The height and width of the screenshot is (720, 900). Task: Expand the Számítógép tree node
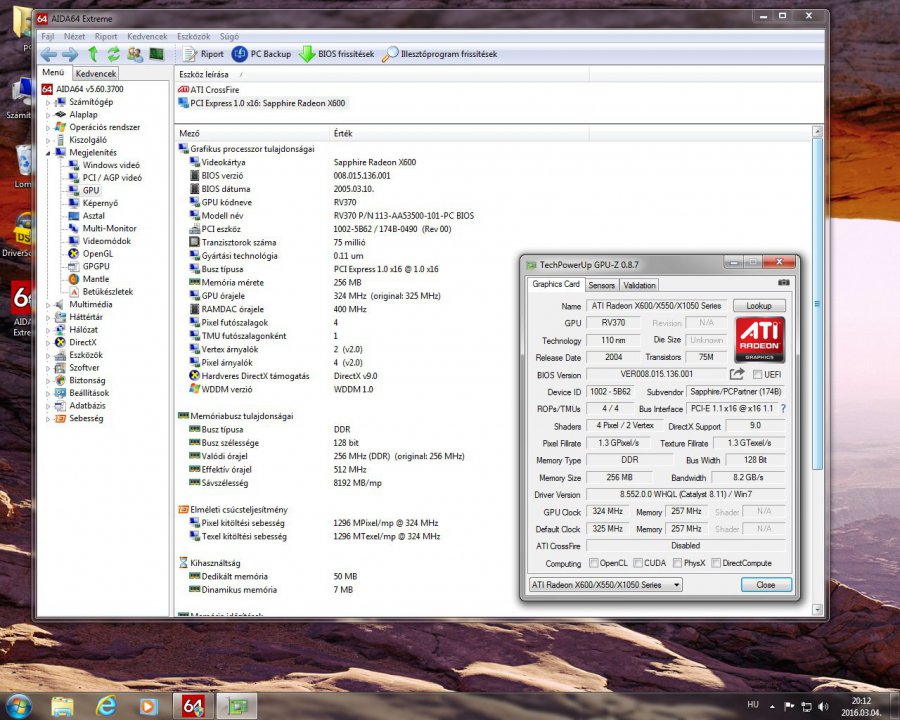click(x=47, y=102)
